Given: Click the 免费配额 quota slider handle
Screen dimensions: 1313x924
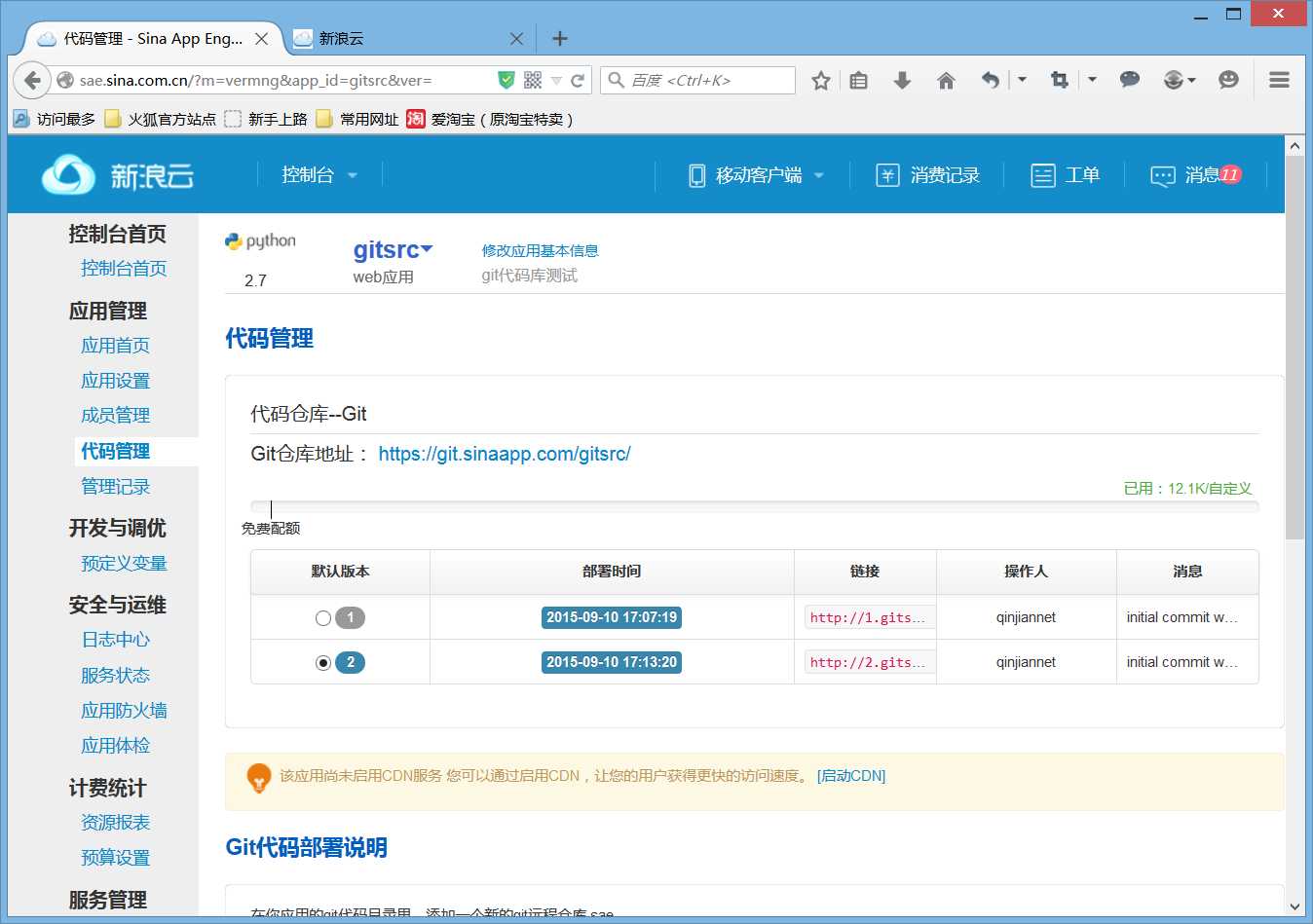Looking at the screenshot, I should point(271,508).
